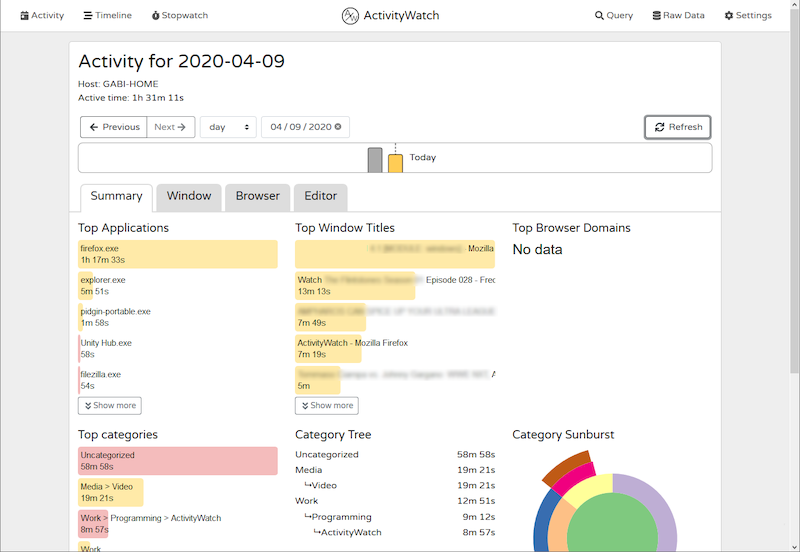The image size is (800, 552).
Task: Go to the Previous day
Action: click(114, 127)
